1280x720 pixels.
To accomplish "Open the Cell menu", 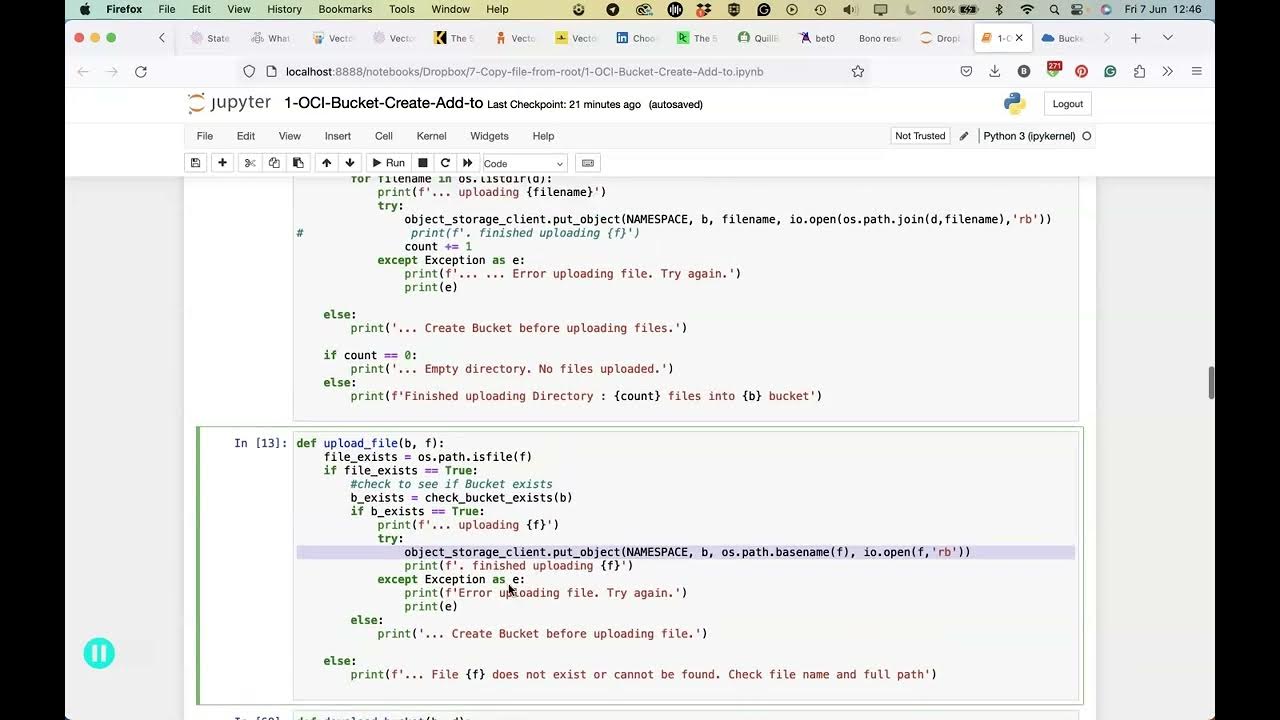I will point(384,136).
